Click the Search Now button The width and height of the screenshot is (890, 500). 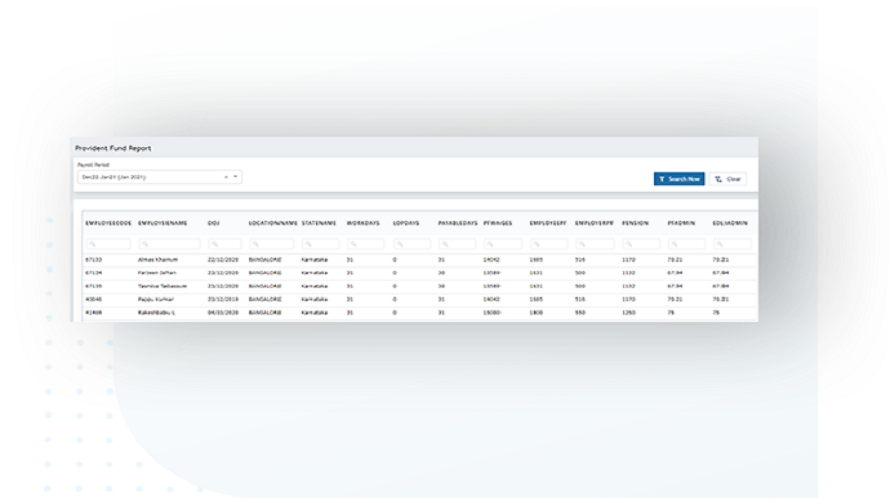(679, 179)
